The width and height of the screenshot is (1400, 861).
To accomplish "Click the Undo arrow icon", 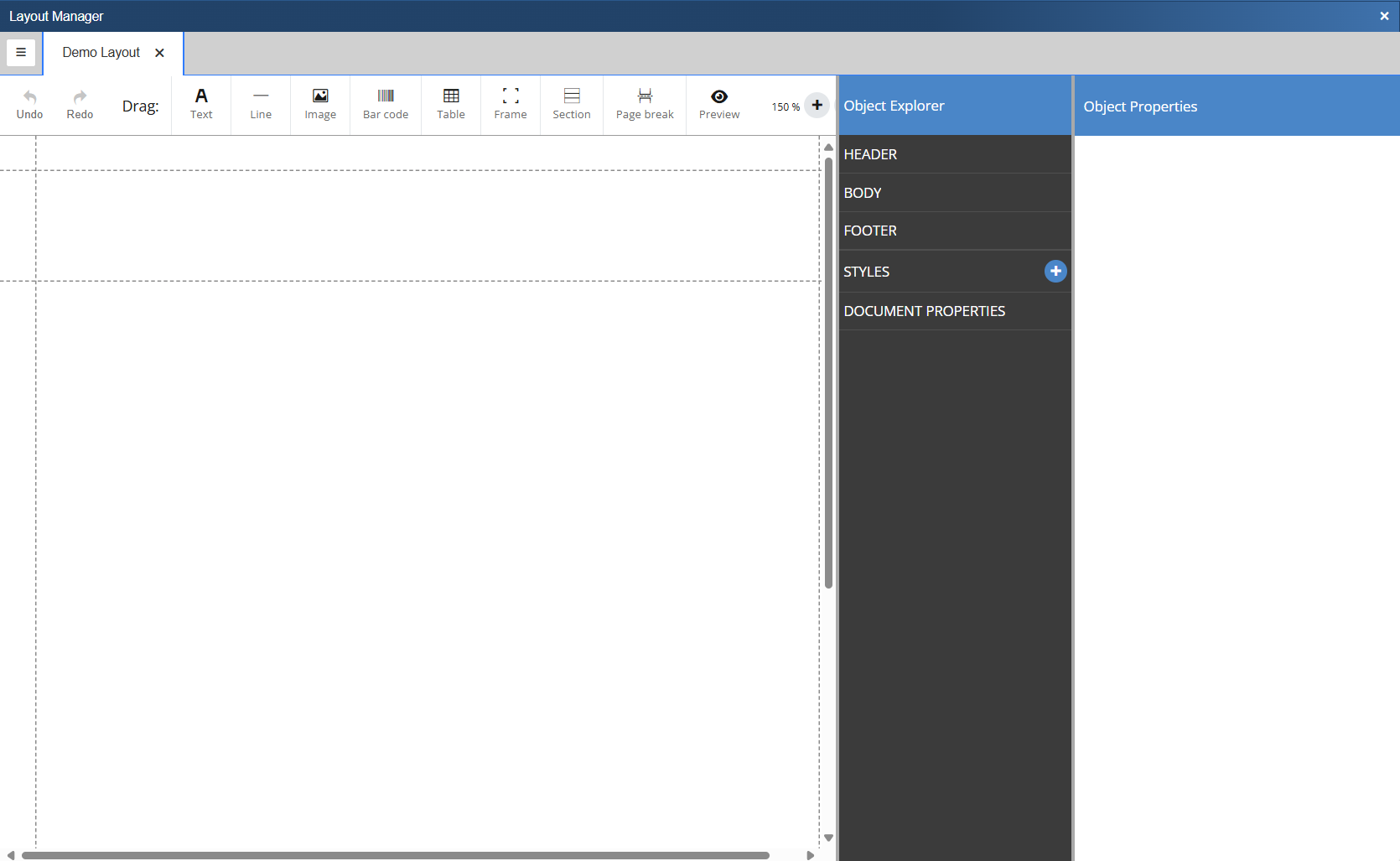I will [x=29, y=97].
